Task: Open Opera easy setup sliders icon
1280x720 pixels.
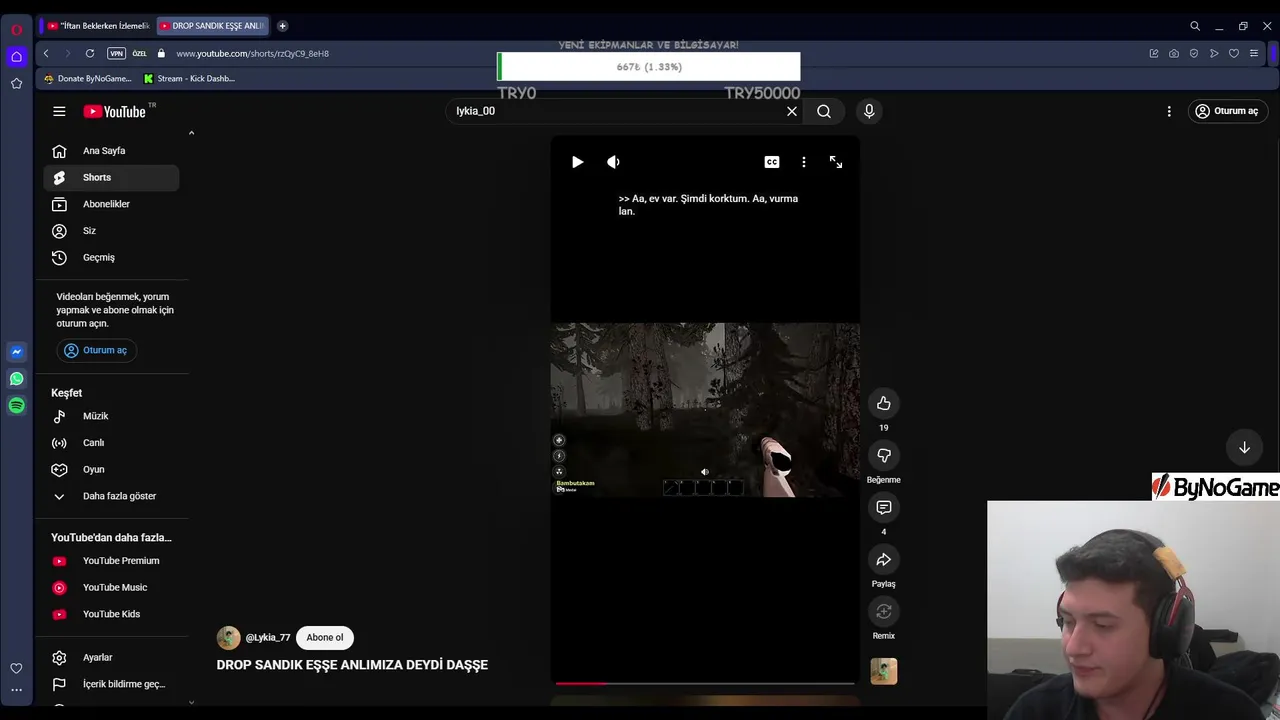Action: 1254,53
